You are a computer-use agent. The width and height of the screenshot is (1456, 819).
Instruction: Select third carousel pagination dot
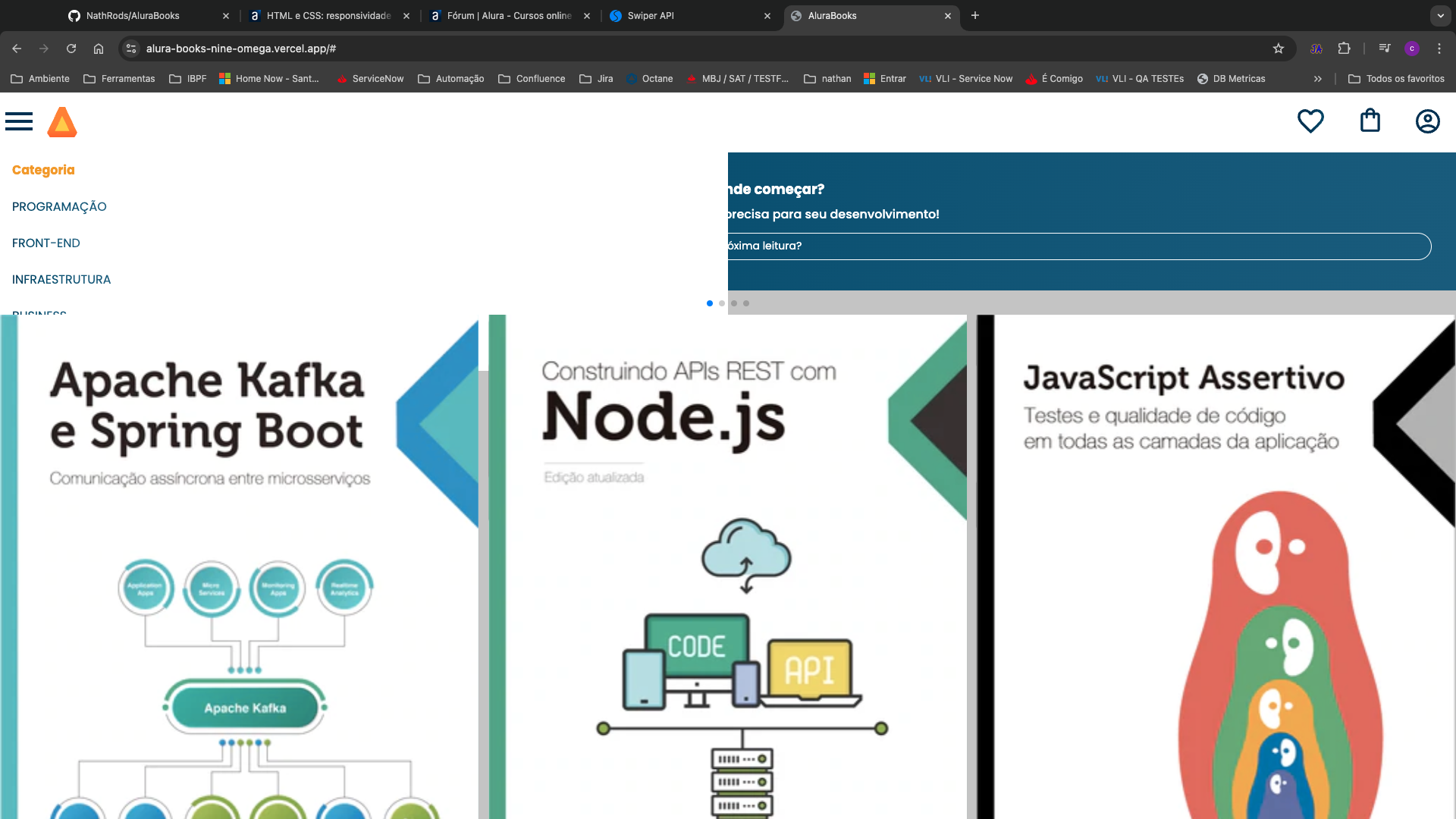(734, 303)
